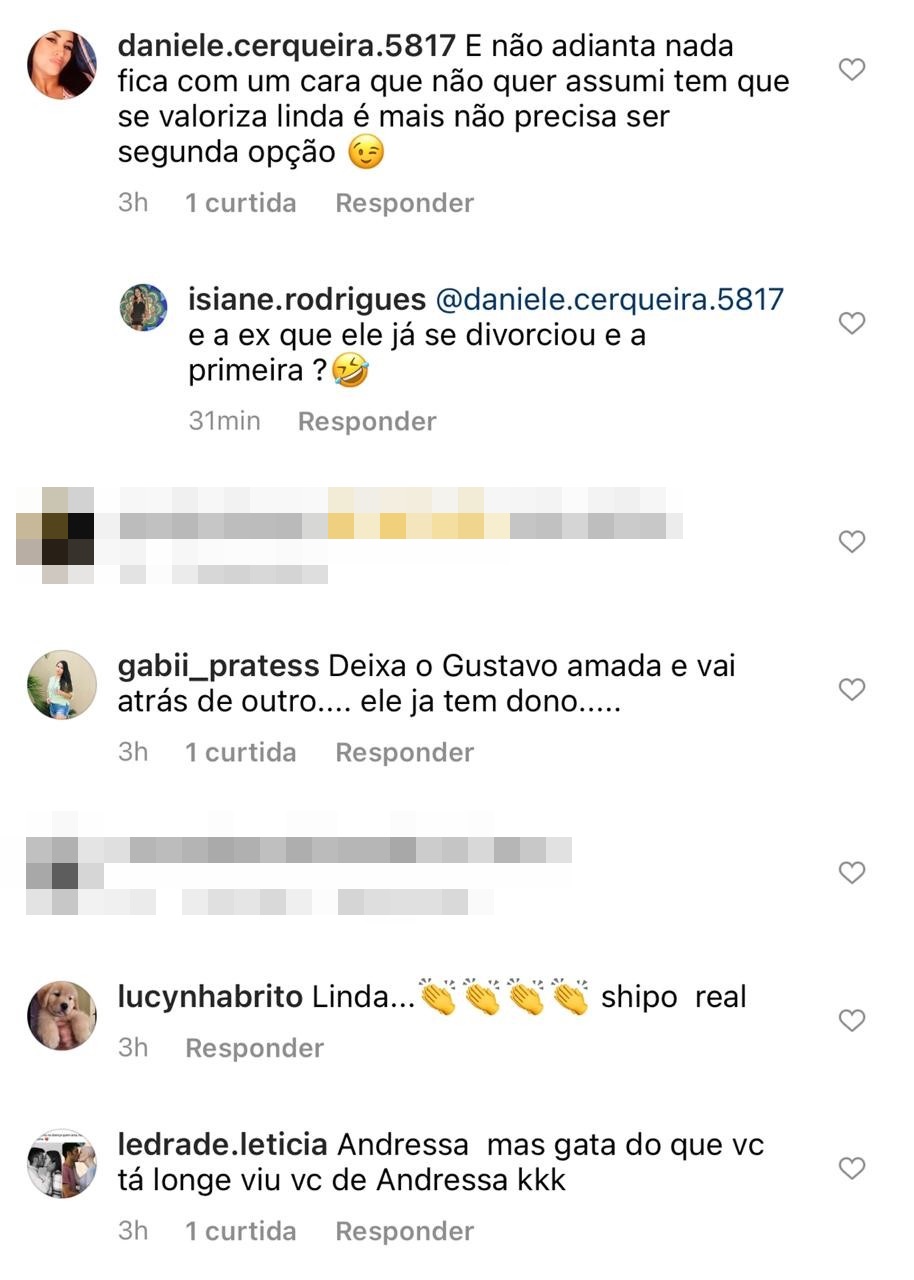Open daniele.cerqueira.5817's profile picture
Viewport: 914px width, 1280px height.
[62, 65]
